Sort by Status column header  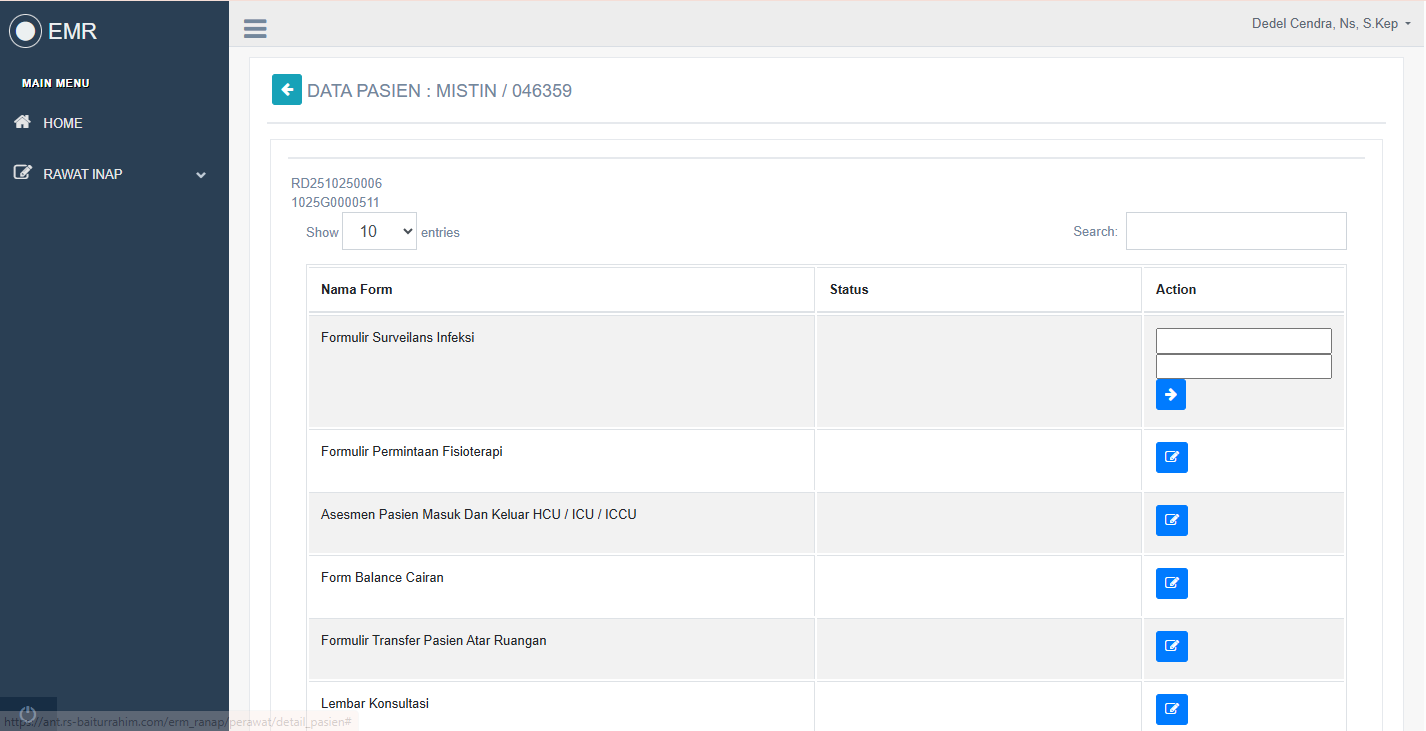(x=849, y=289)
